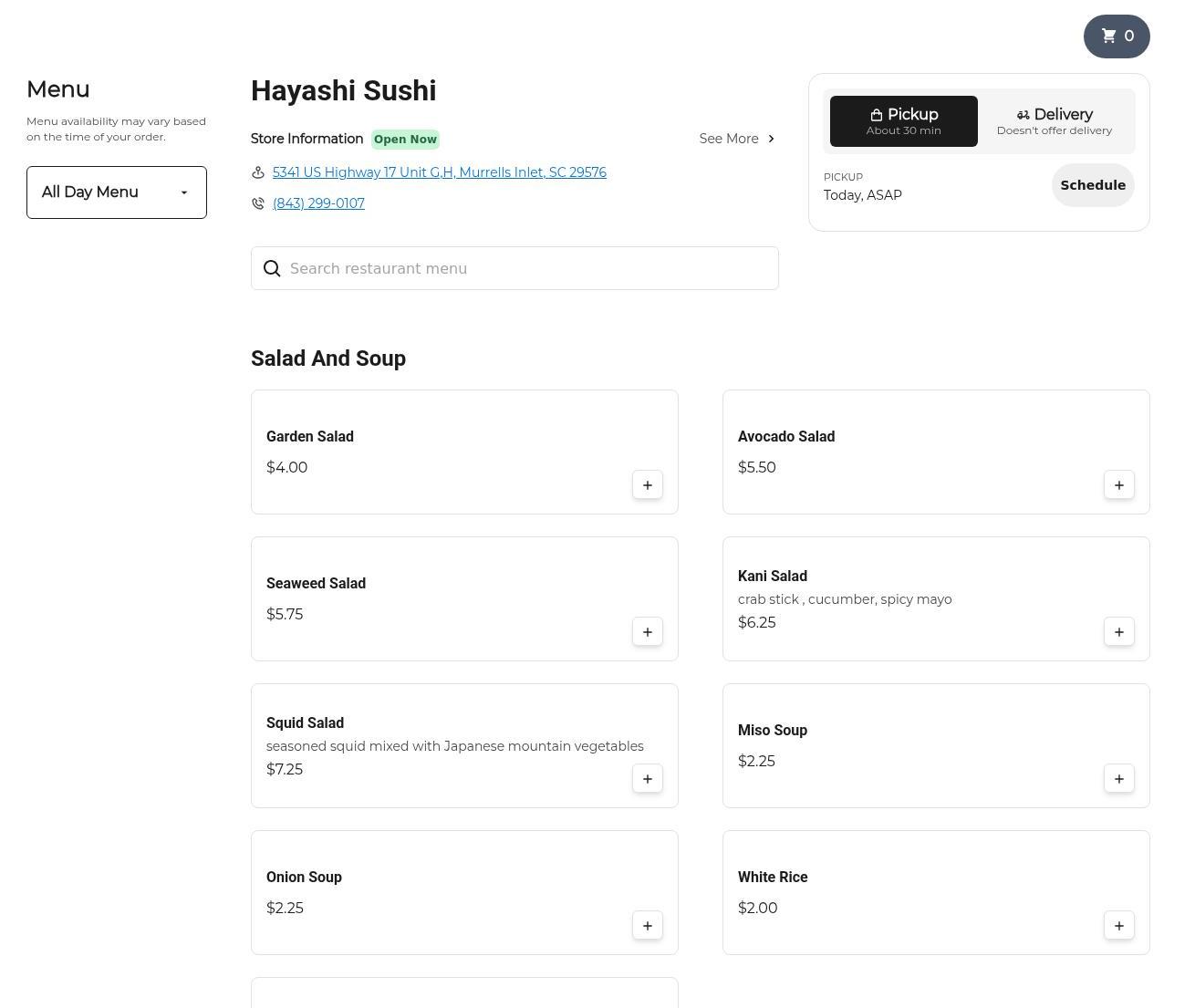
Task: Expand store info via See More
Action: pyautogui.click(x=737, y=139)
